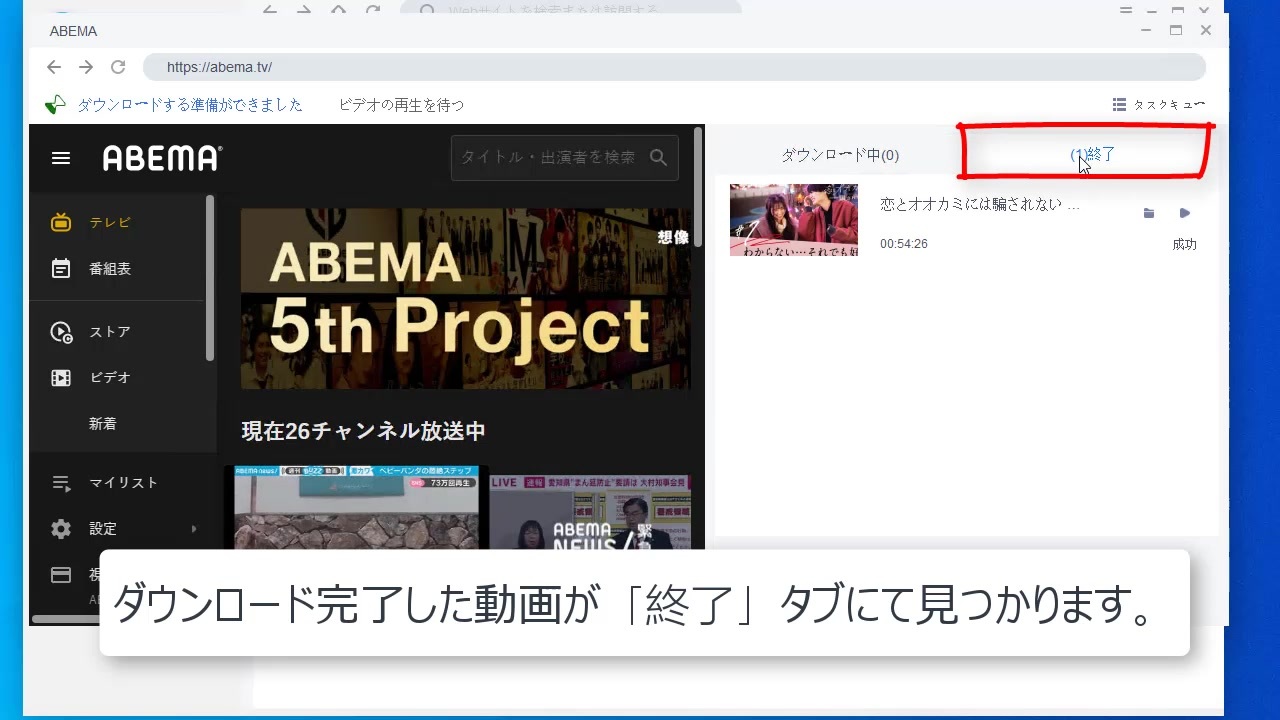
Task: Click the 成功 status label
Action: [1185, 244]
